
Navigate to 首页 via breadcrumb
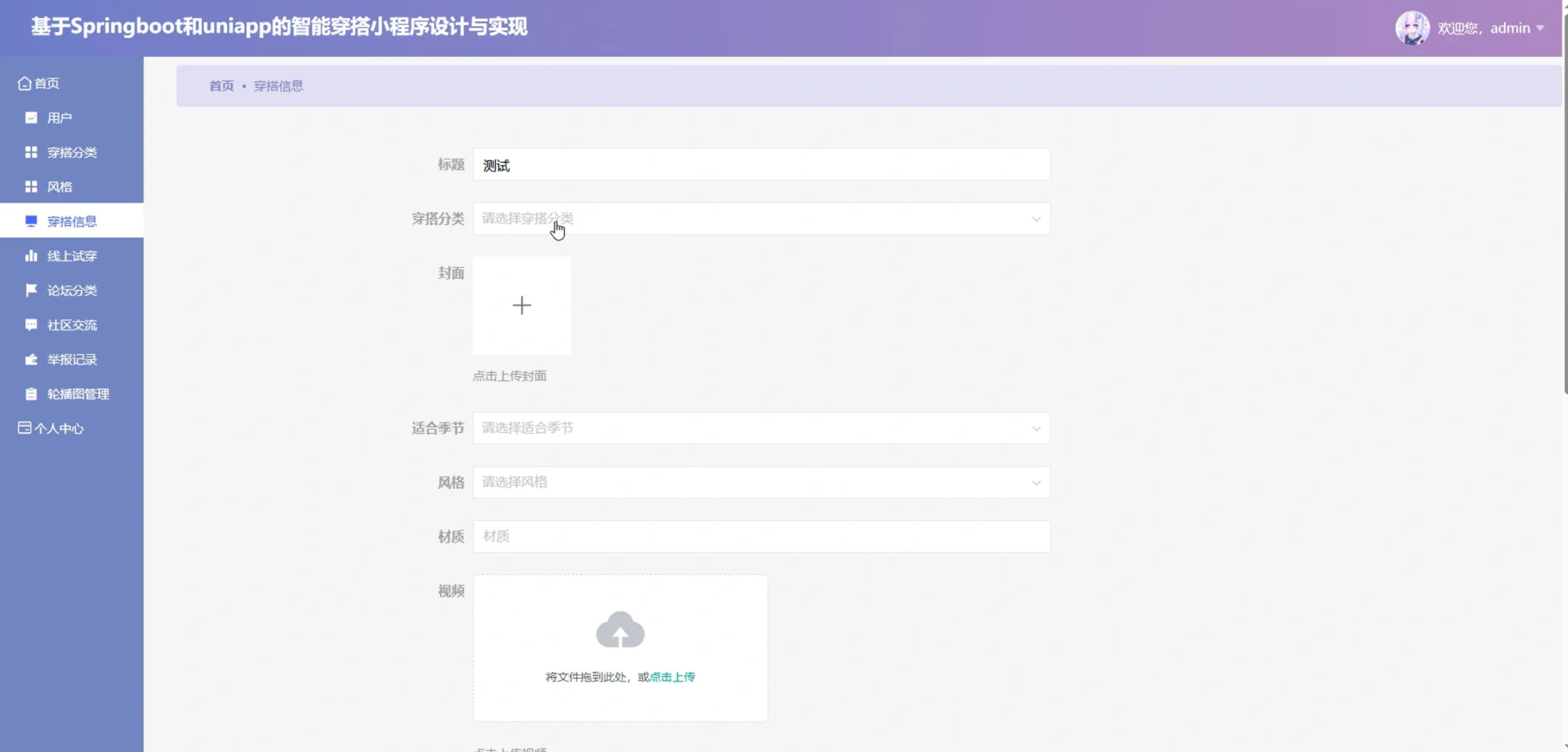221,86
